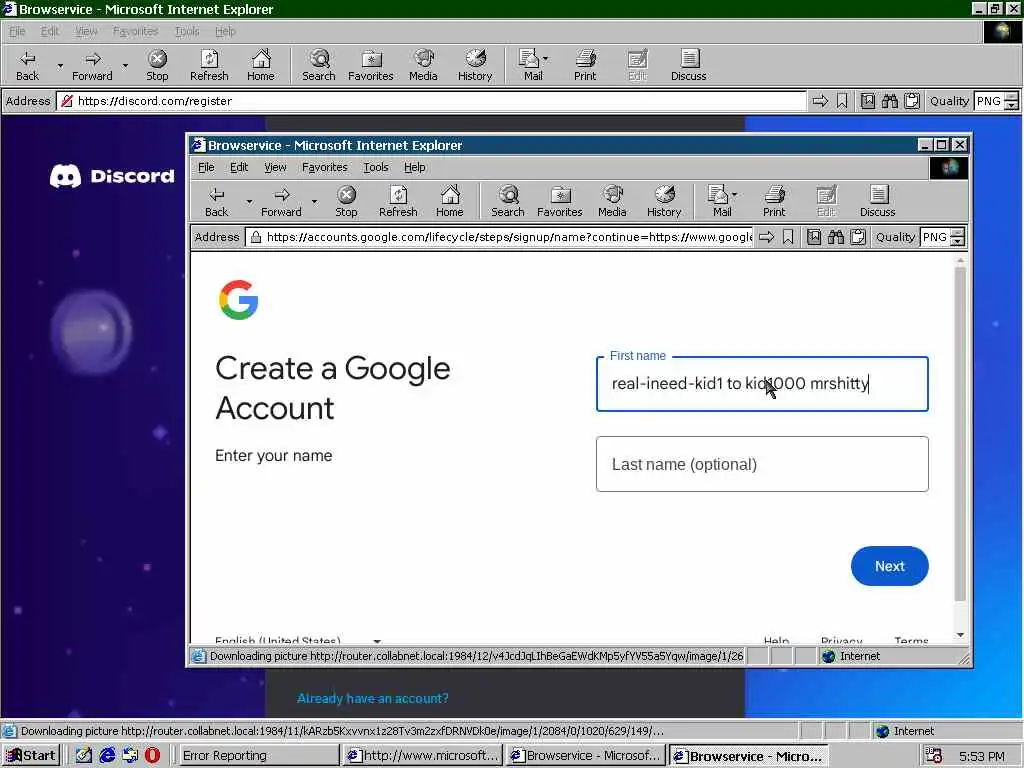The image size is (1024, 768).
Task: Click Print in the Discord background window toolbar
Action: (585, 65)
